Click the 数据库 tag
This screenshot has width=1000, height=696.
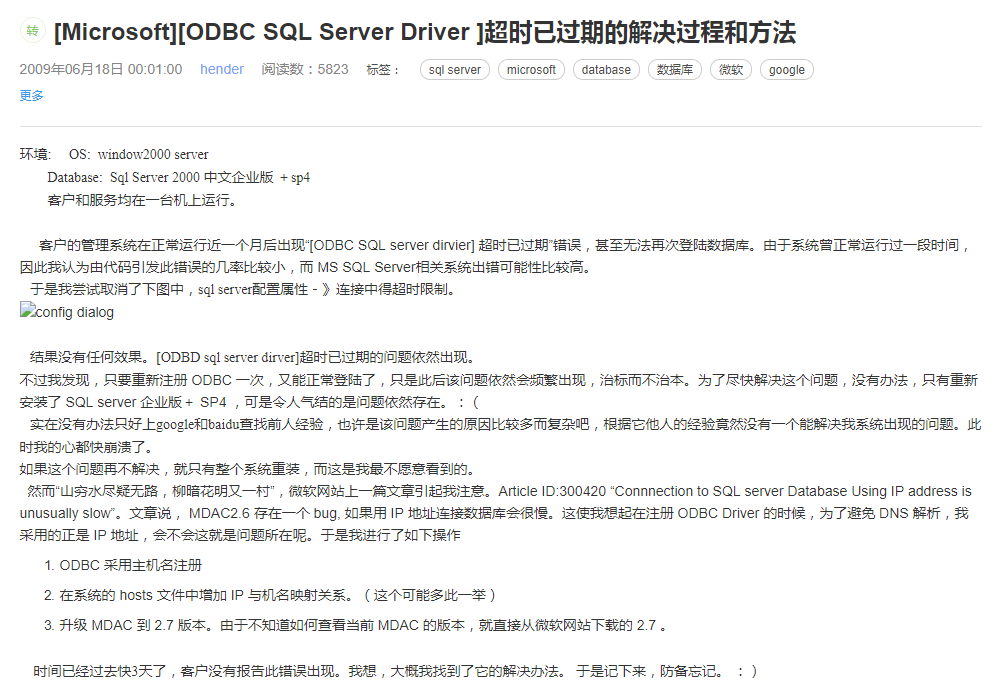point(675,70)
